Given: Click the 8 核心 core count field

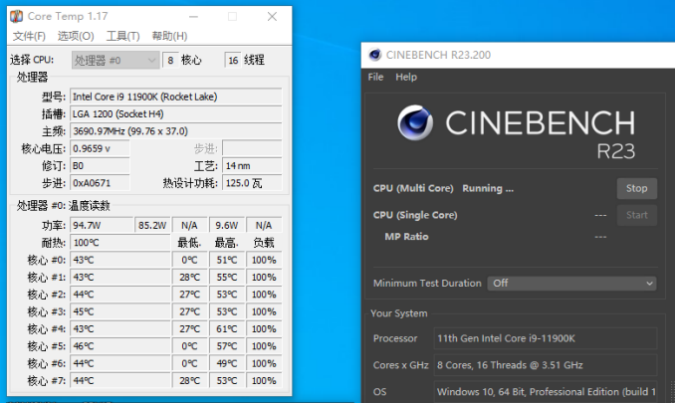Looking at the screenshot, I should pyautogui.click(x=170, y=60).
